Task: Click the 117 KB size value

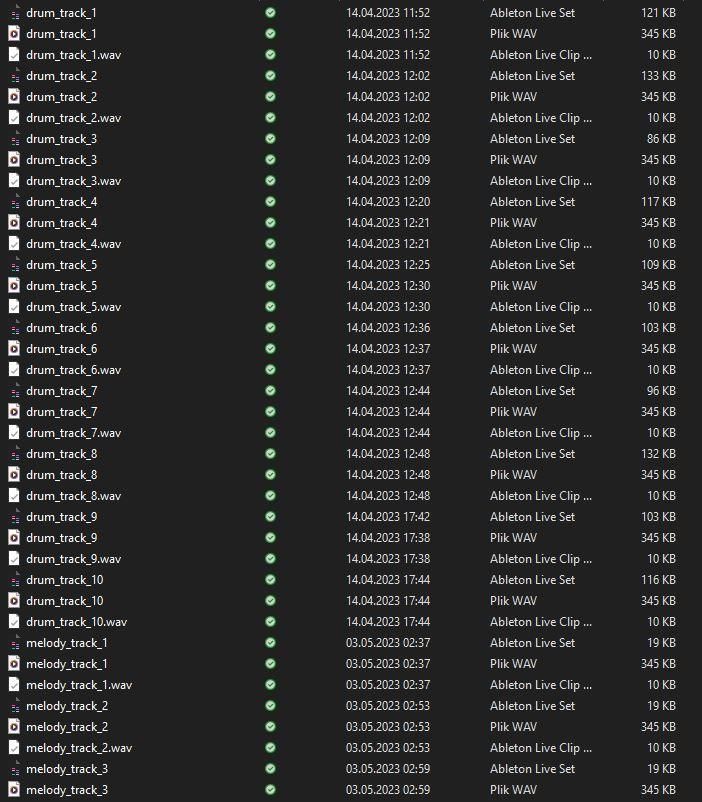Action: coord(658,202)
